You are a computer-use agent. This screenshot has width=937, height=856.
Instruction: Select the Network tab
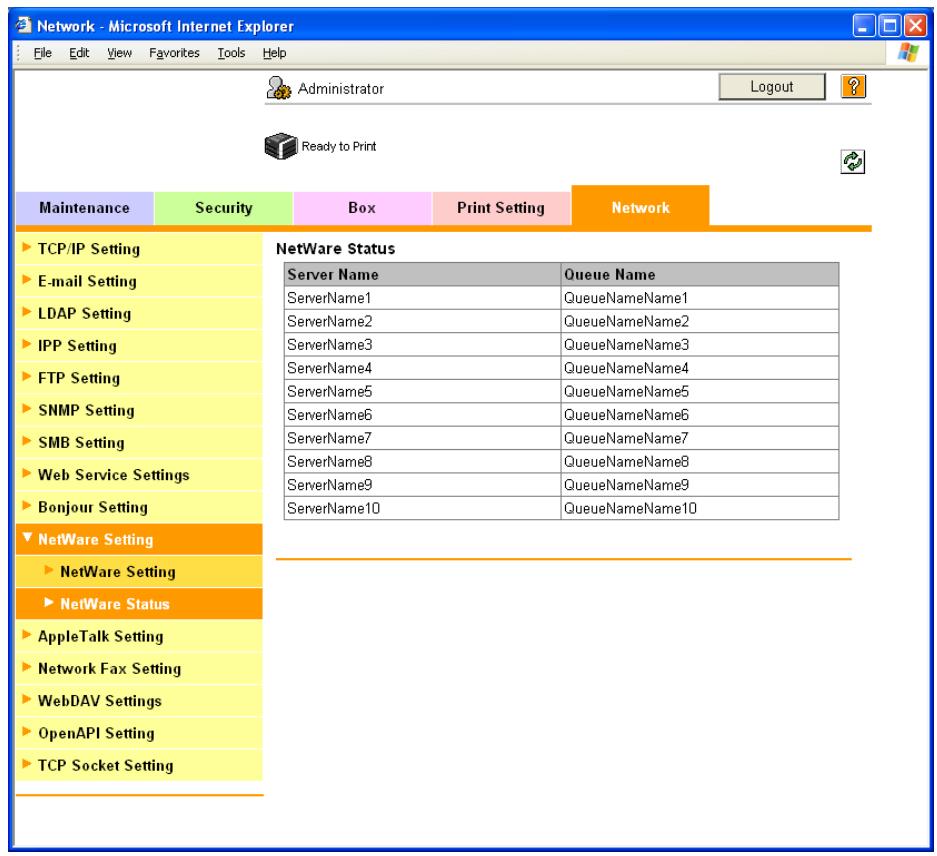point(640,207)
